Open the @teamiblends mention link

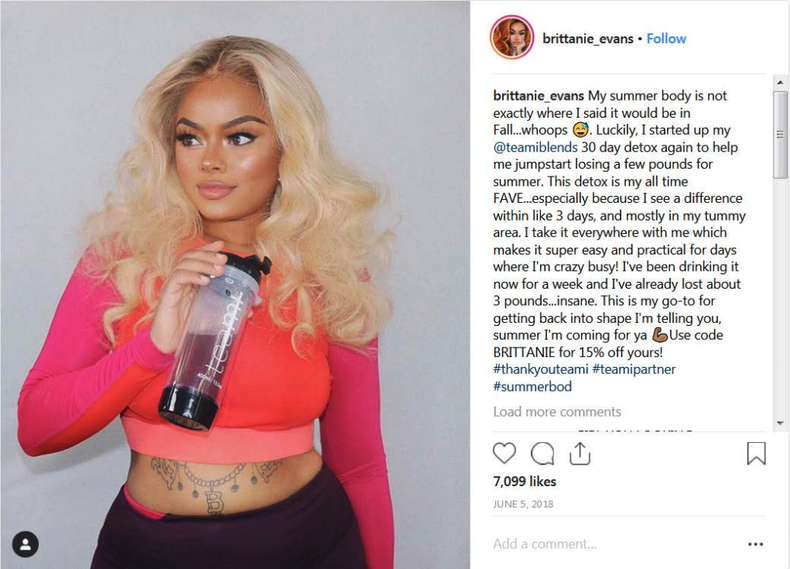tap(535, 147)
